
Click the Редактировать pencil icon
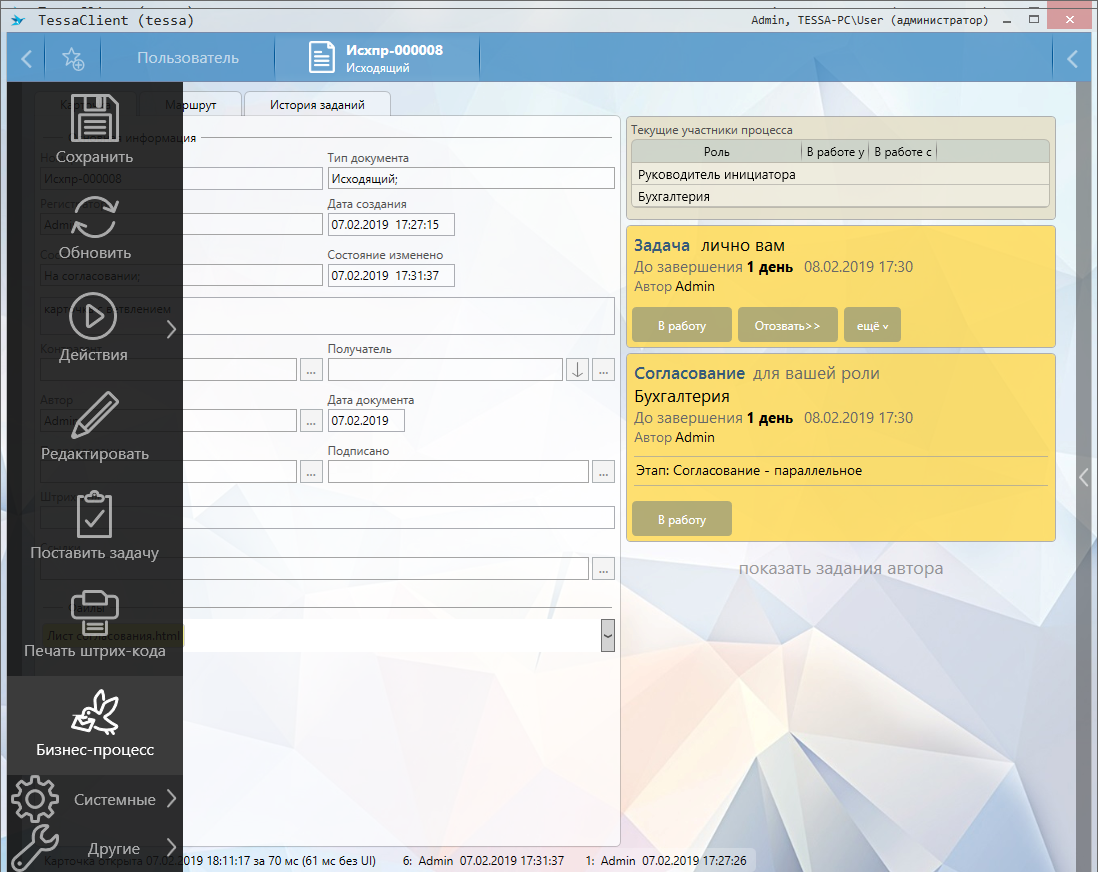95,415
